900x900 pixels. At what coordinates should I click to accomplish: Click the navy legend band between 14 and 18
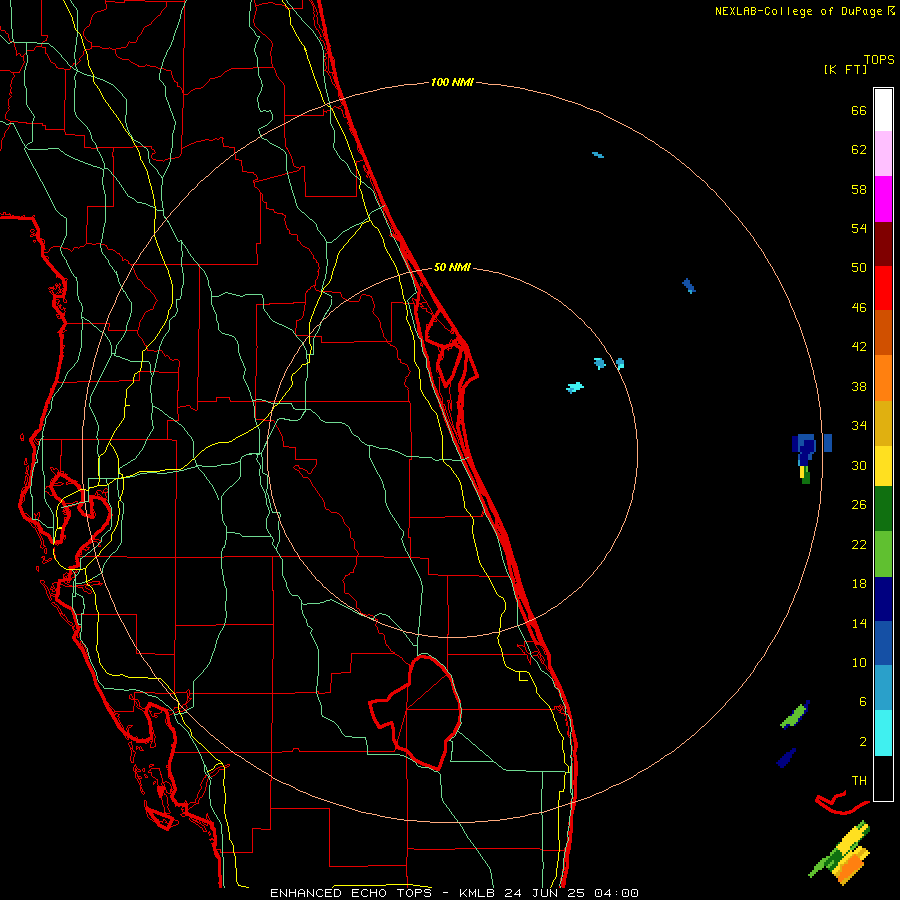[883, 599]
